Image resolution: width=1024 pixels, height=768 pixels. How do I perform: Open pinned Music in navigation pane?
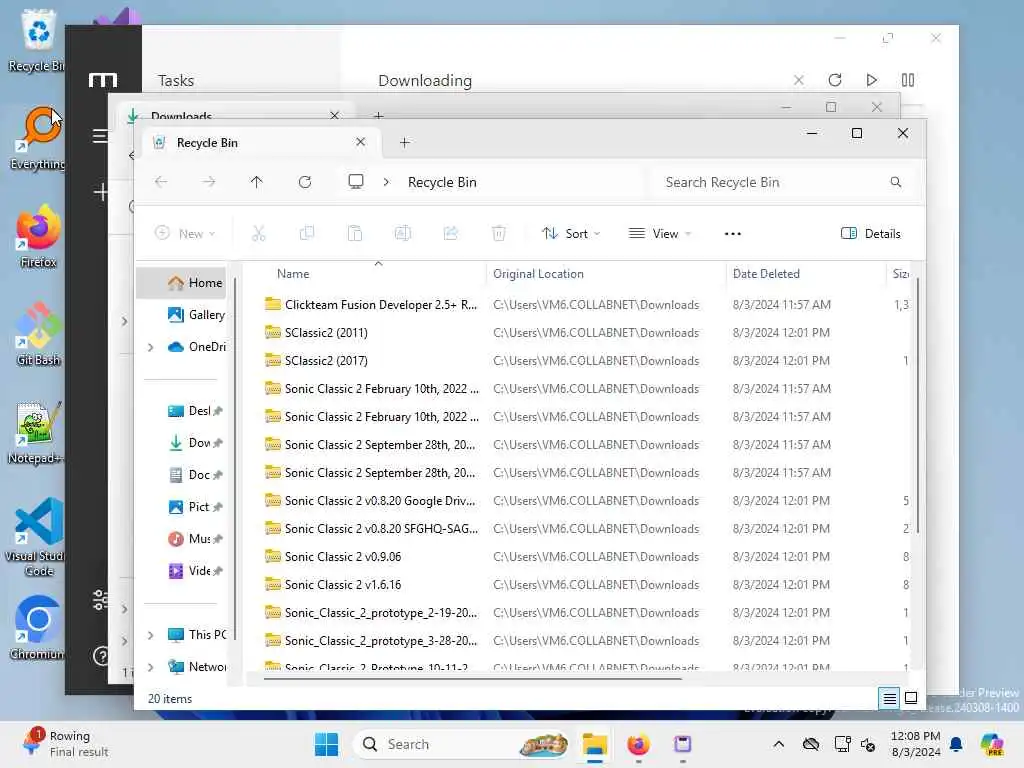click(195, 539)
